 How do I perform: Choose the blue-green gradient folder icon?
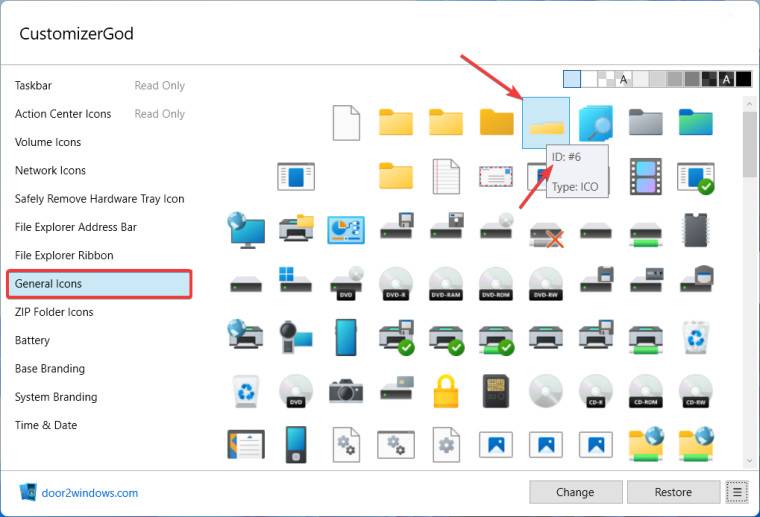click(x=696, y=122)
